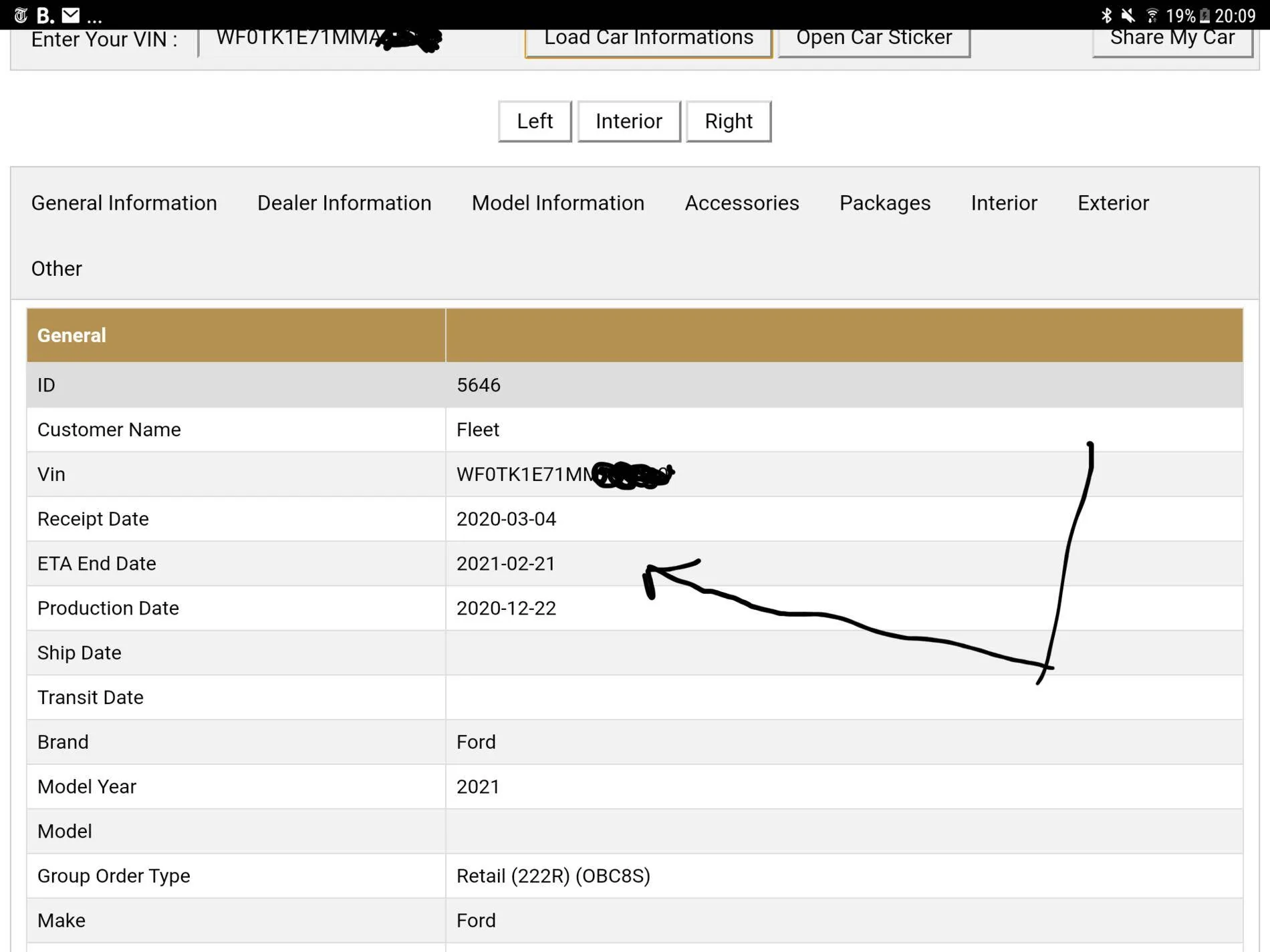The width and height of the screenshot is (1270, 952).
Task: Show the Interior view button
Action: tap(629, 121)
